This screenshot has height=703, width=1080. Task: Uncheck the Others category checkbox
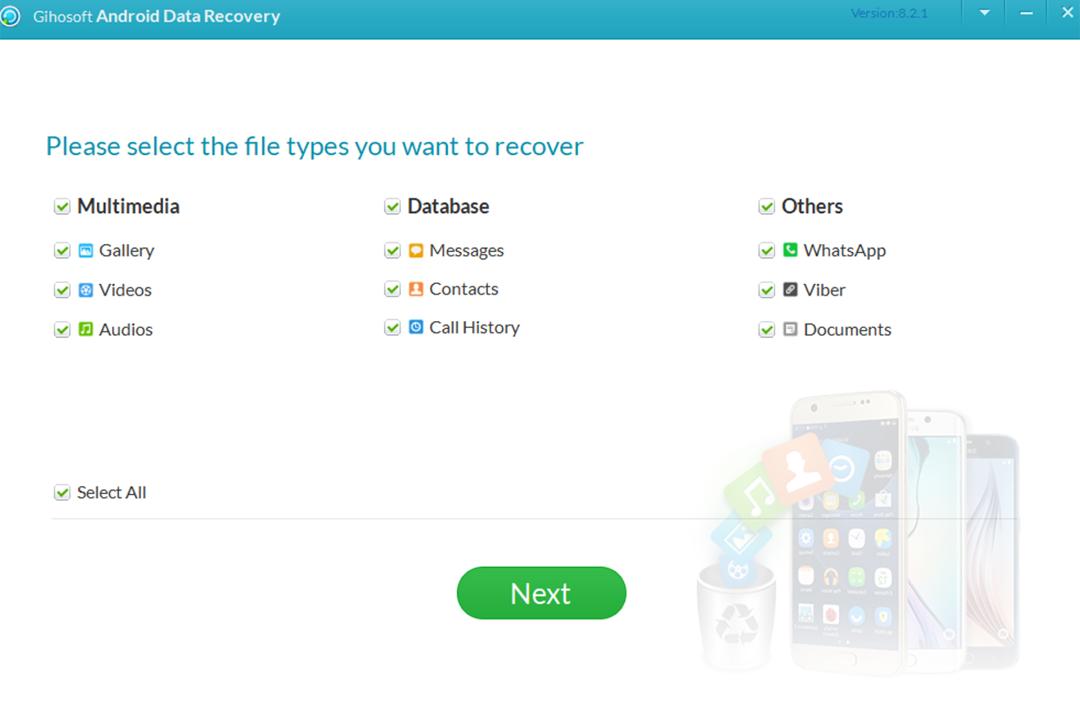point(767,207)
